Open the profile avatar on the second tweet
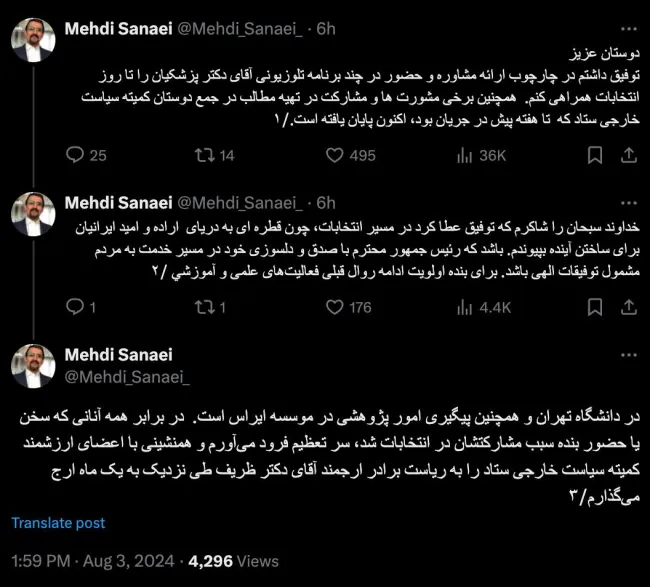The height and width of the screenshot is (587, 650). 33,214
